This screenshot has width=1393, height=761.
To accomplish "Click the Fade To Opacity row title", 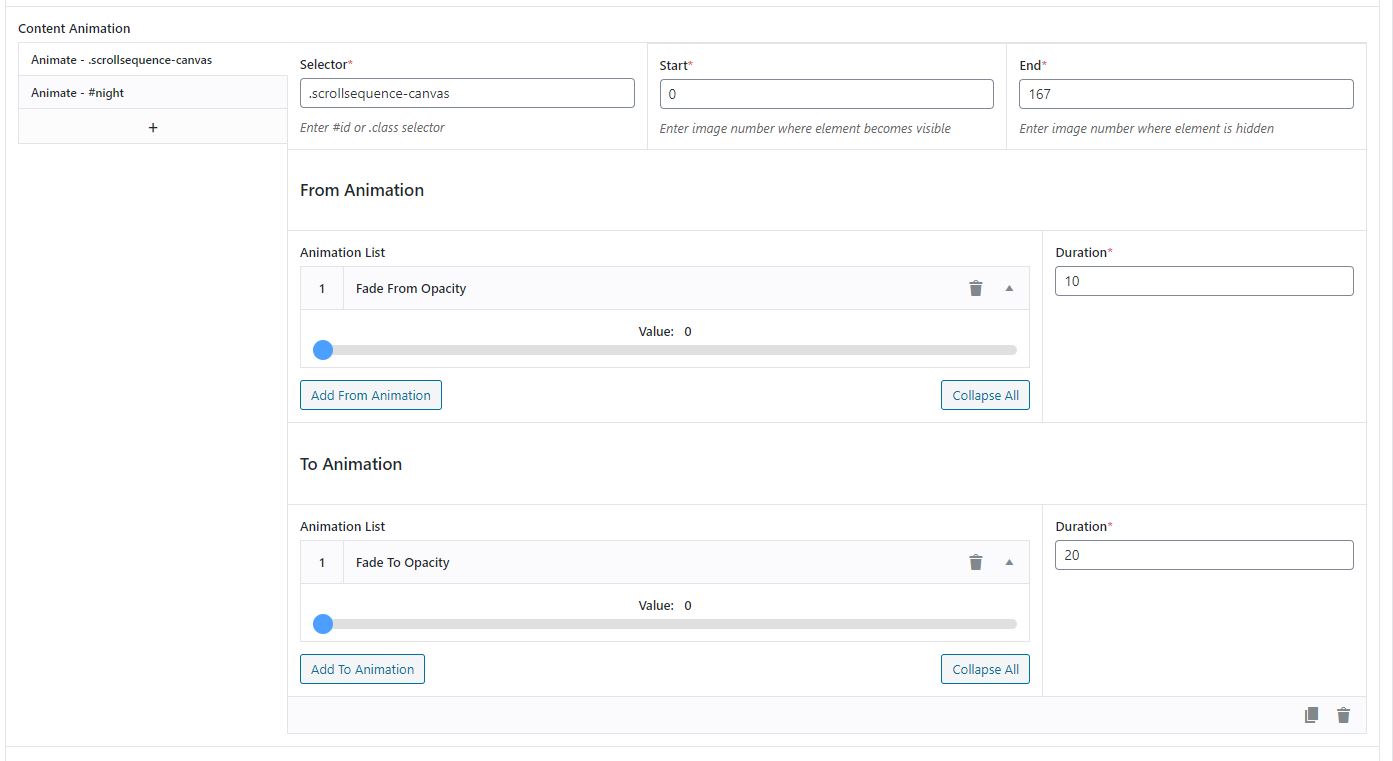I will pos(403,563).
